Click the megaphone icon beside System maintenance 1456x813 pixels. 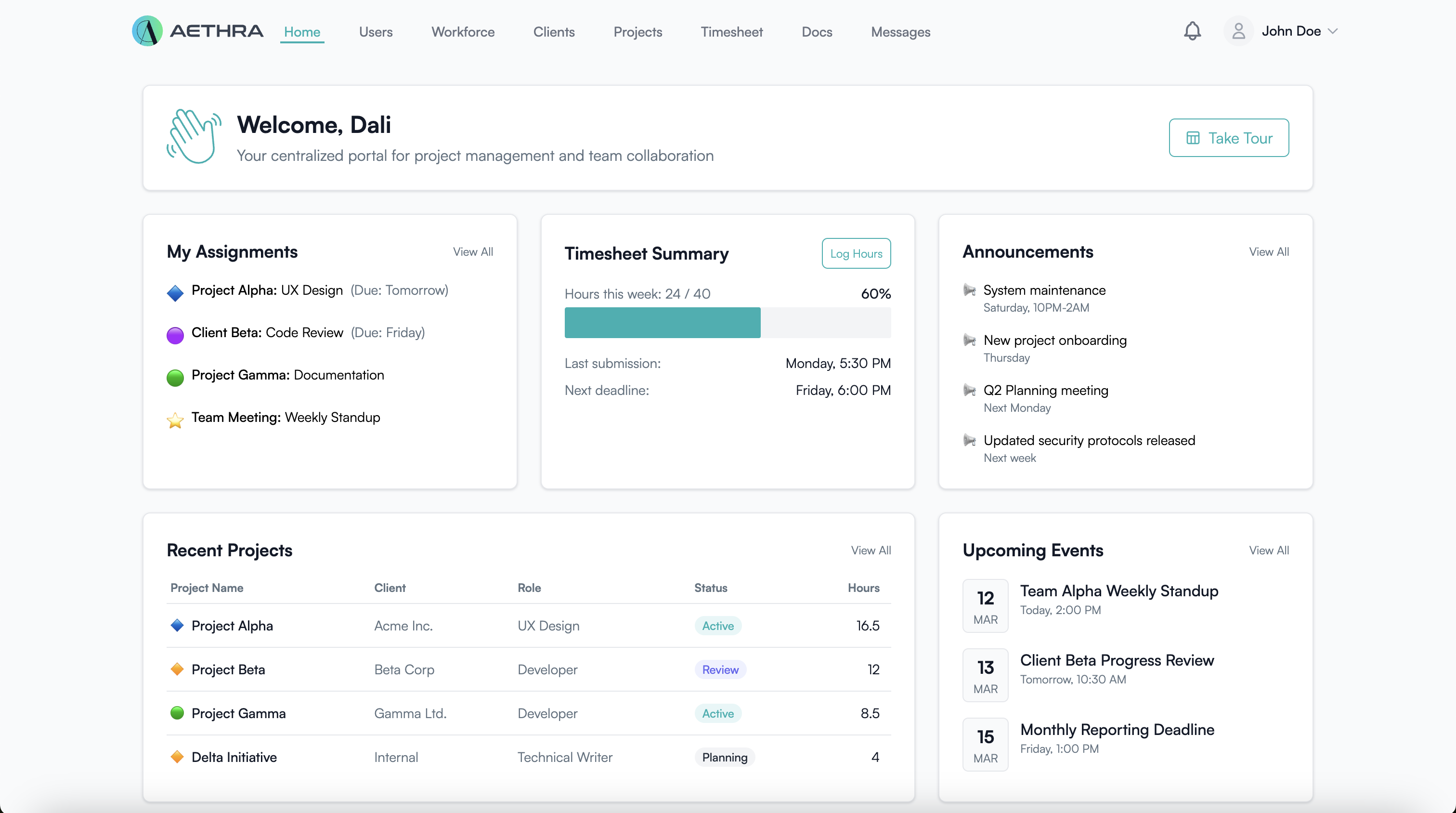(x=969, y=290)
